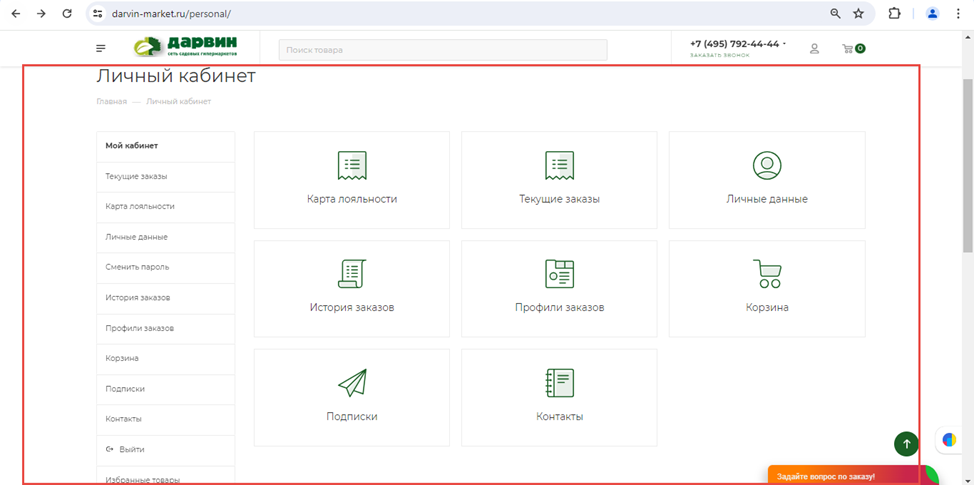974x485 pixels.
Task: Click the Заказать звонок link
Action: point(719,55)
